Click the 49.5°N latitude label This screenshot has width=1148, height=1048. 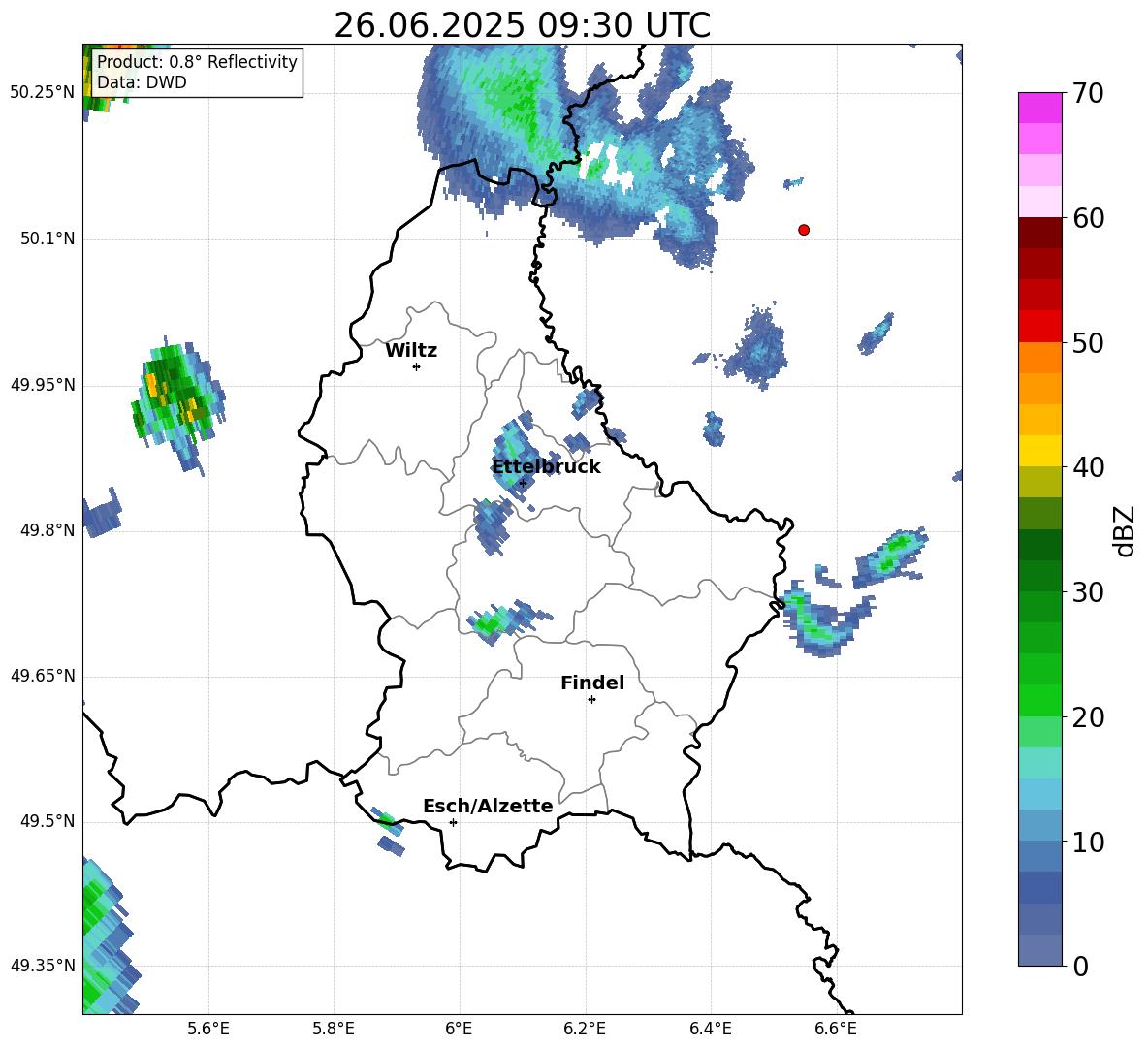pos(48,821)
